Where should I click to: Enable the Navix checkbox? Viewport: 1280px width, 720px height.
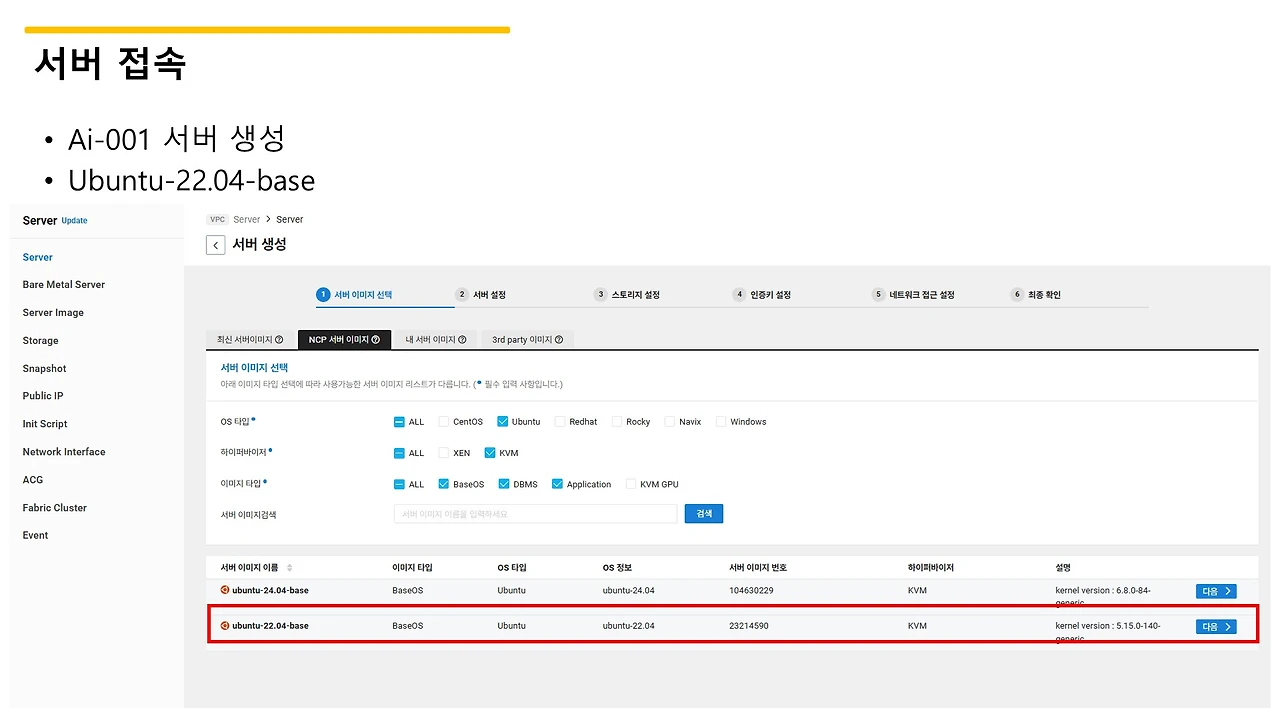pos(670,422)
